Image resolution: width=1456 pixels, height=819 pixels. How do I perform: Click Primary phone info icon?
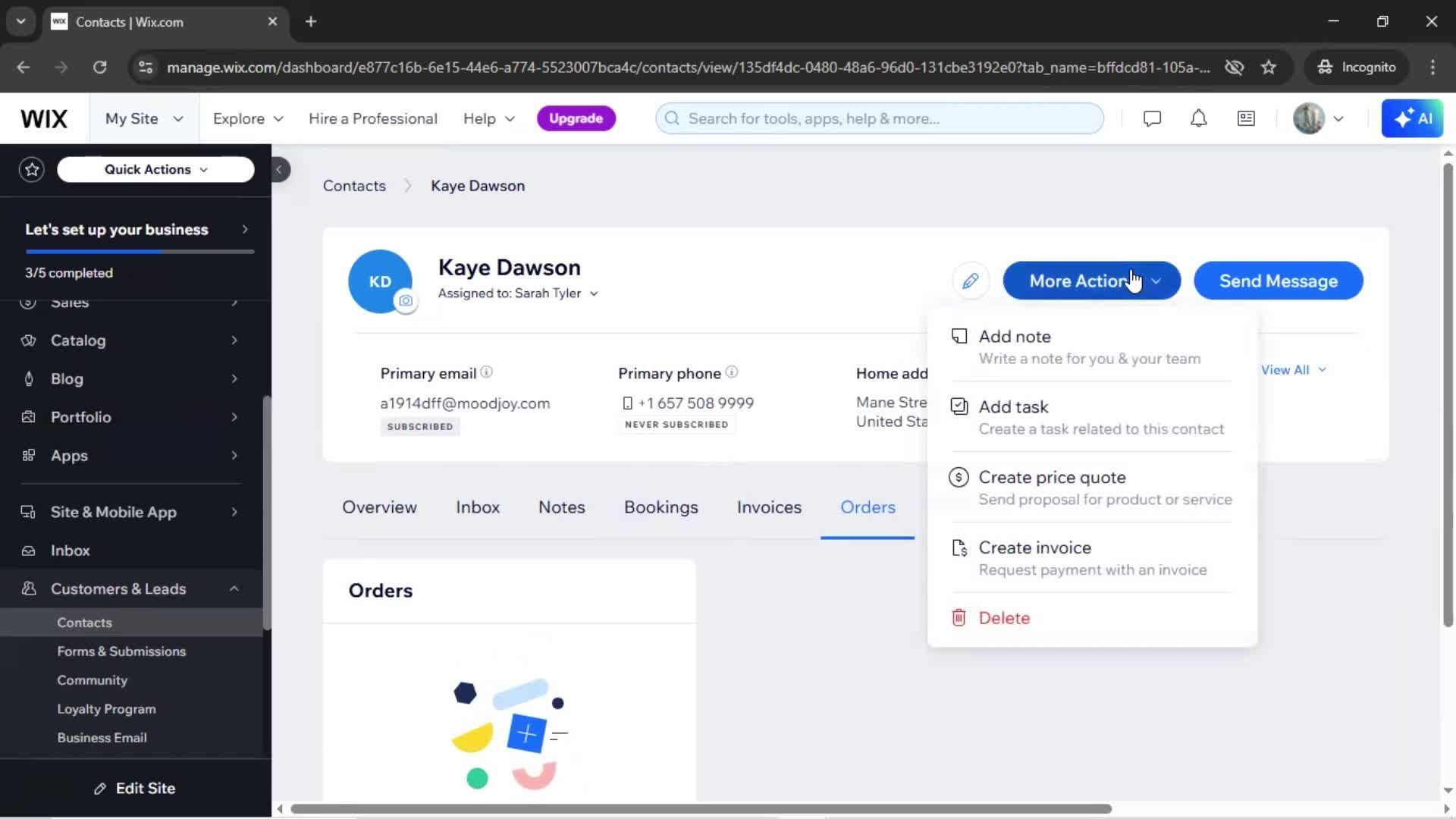tap(732, 372)
